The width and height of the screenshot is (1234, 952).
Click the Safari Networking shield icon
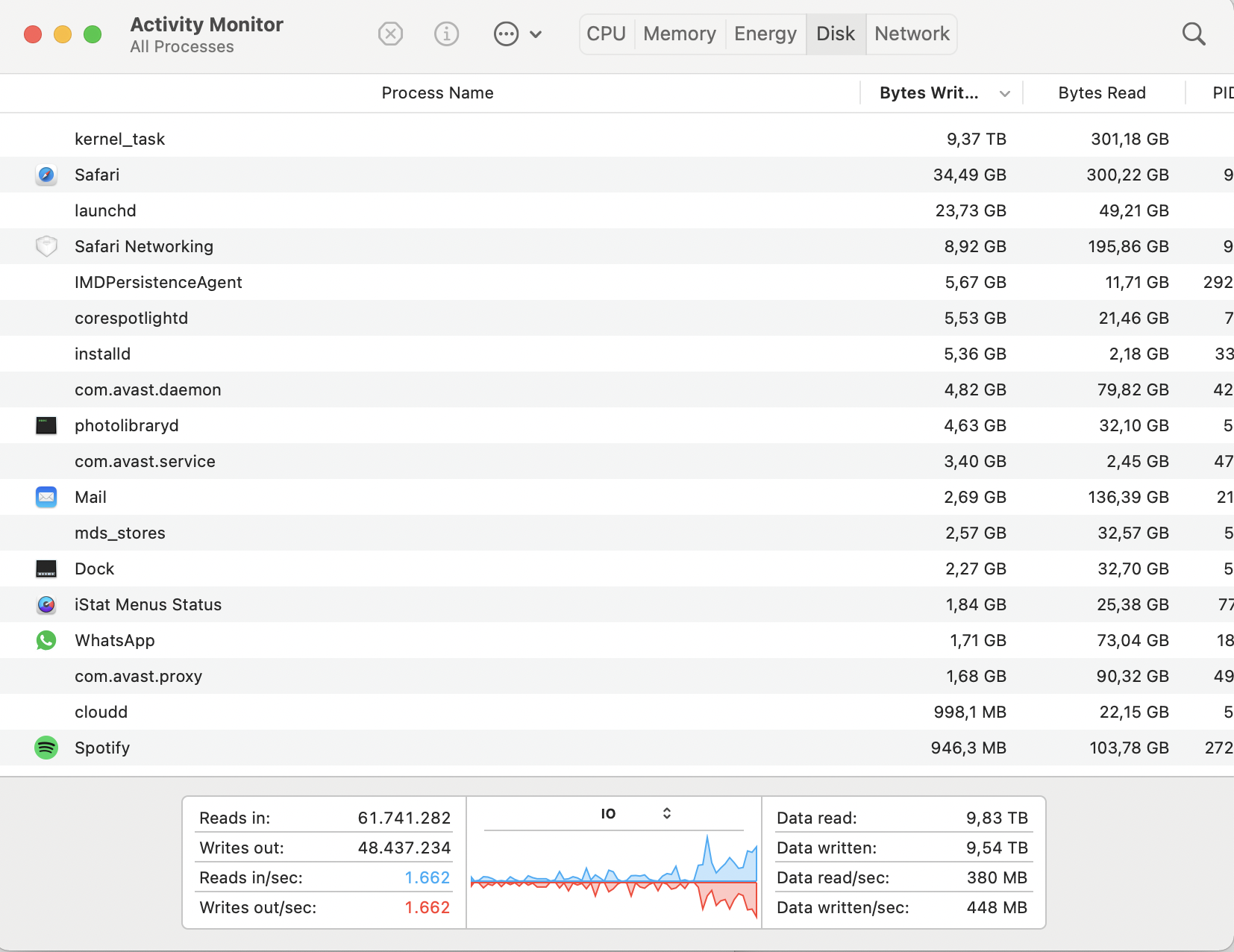click(46, 246)
